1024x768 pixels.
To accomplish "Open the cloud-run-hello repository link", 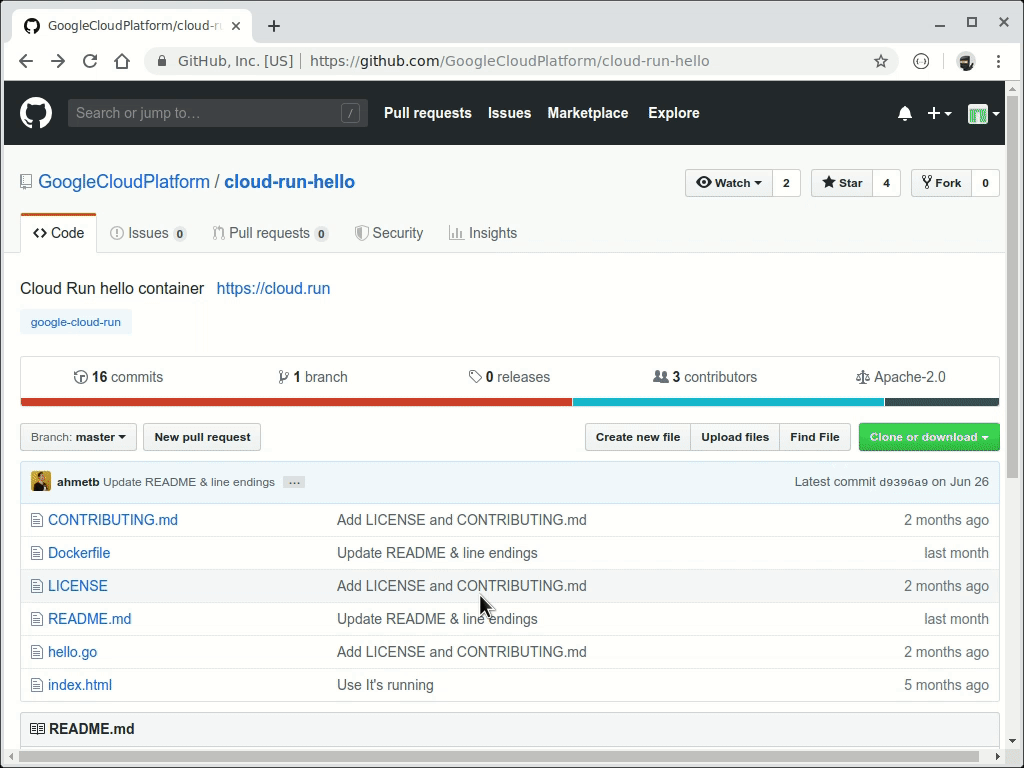I will click(289, 182).
